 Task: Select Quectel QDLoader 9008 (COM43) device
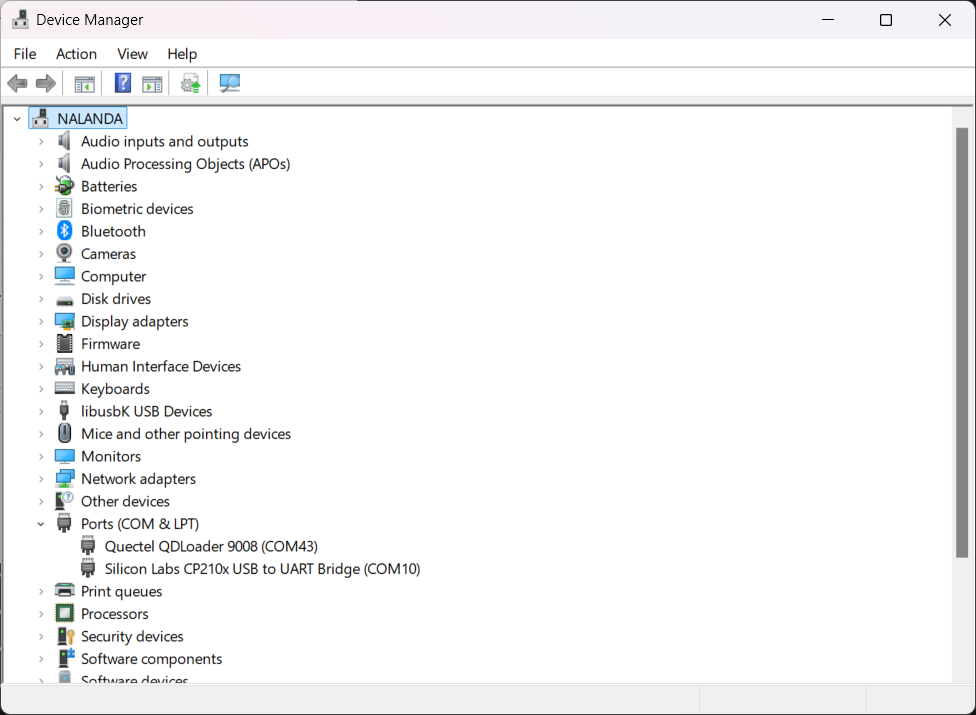pyautogui.click(x=210, y=547)
